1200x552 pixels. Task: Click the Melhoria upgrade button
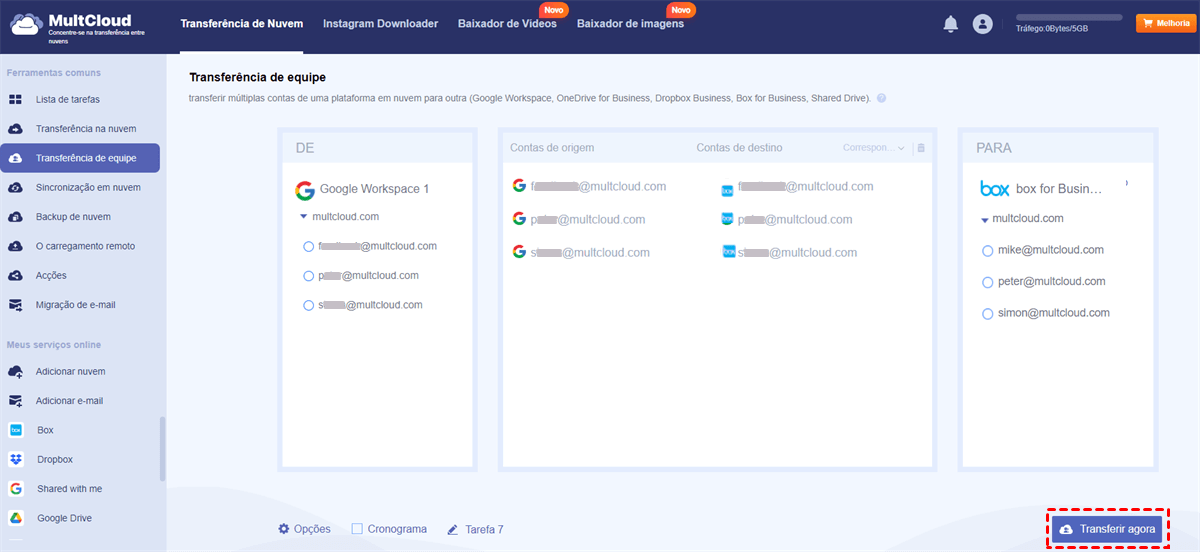[1164, 23]
